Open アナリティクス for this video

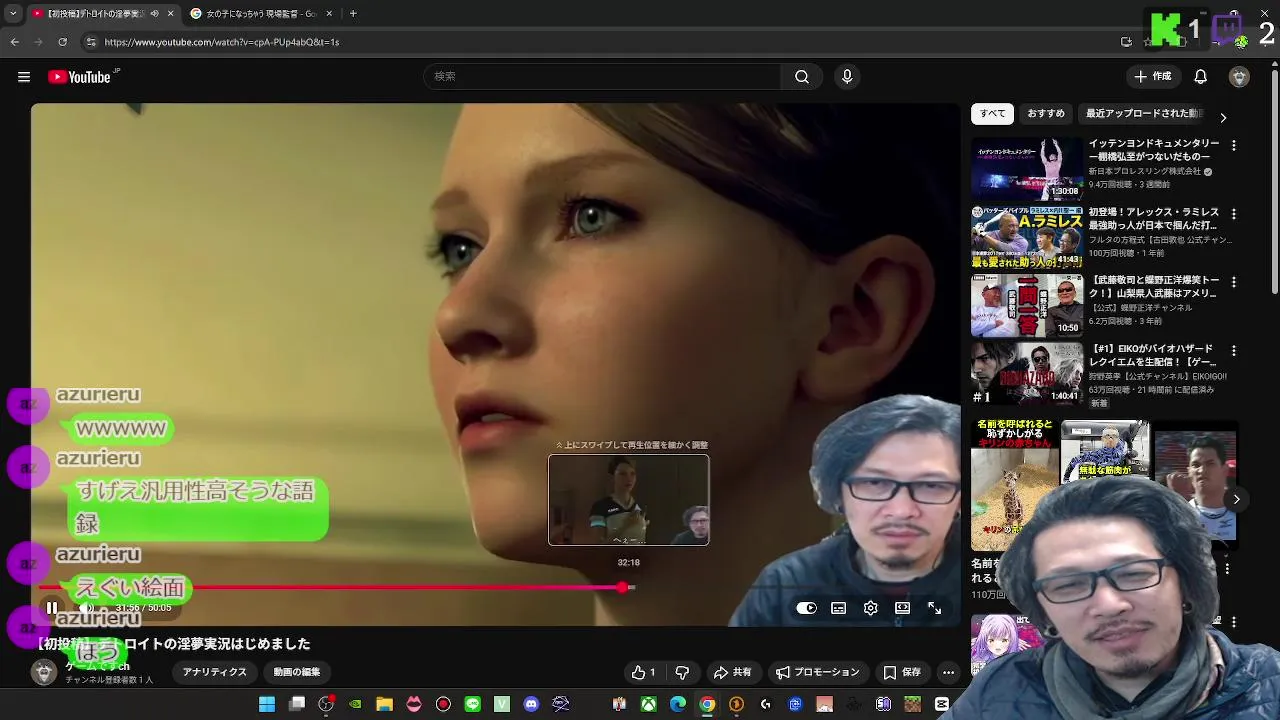pyautogui.click(x=214, y=673)
